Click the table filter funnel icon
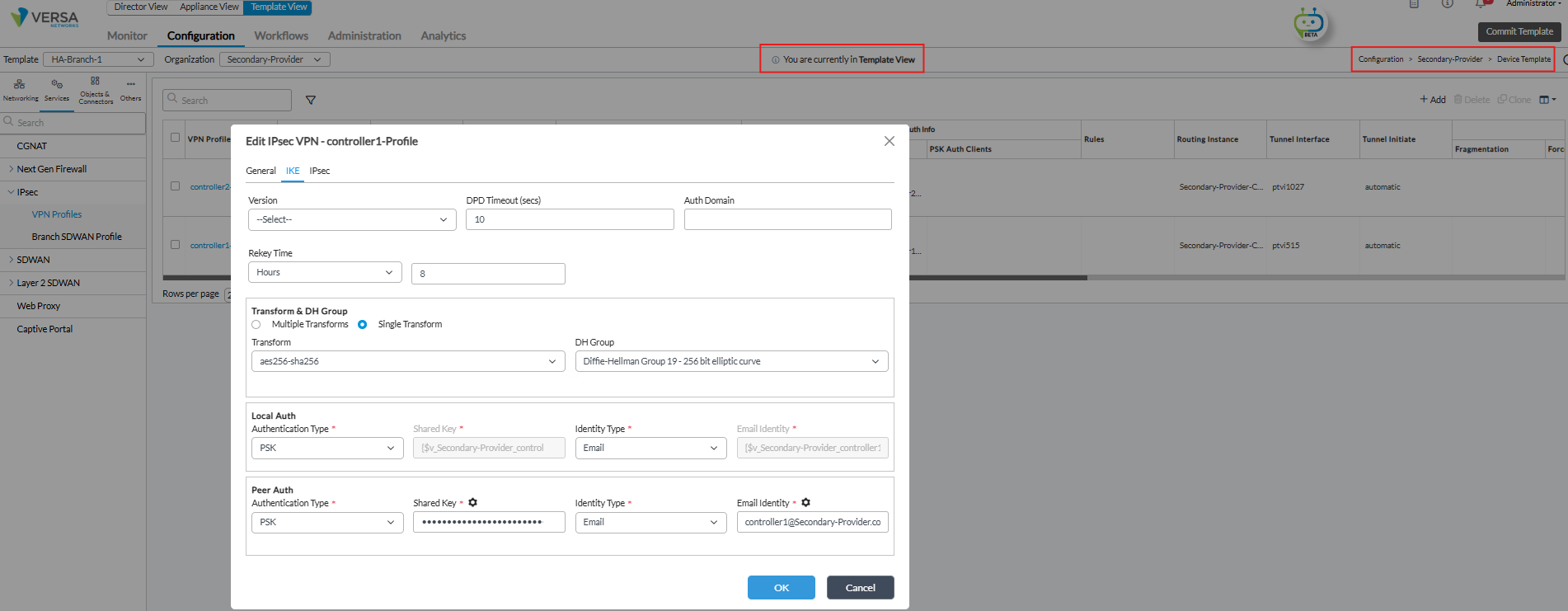1568x611 pixels. point(311,100)
